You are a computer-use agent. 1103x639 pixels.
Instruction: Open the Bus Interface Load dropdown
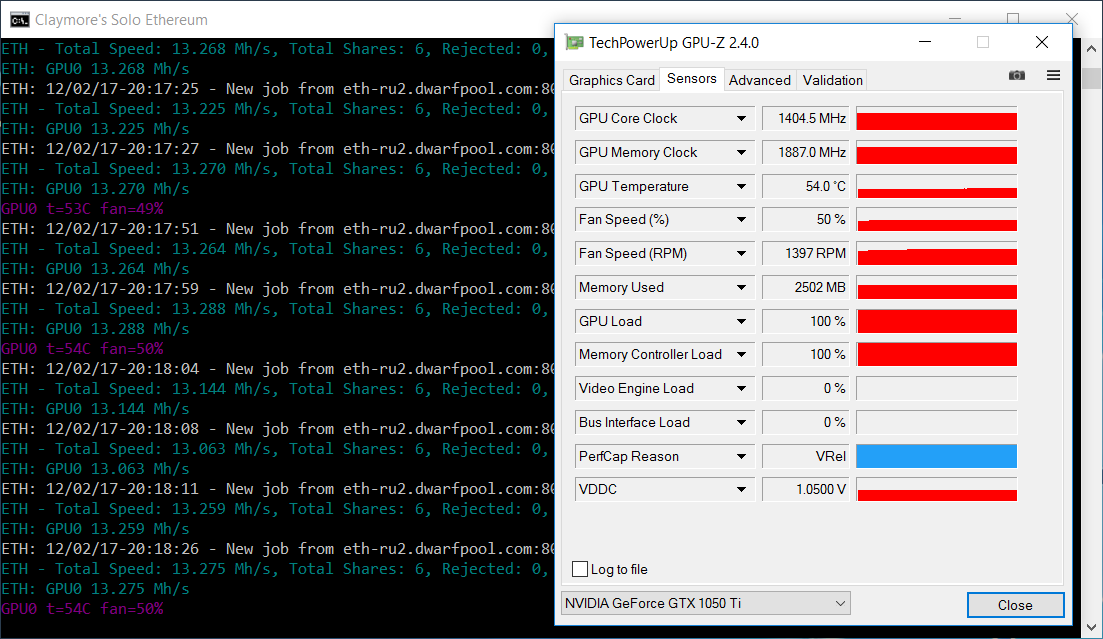(x=741, y=422)
